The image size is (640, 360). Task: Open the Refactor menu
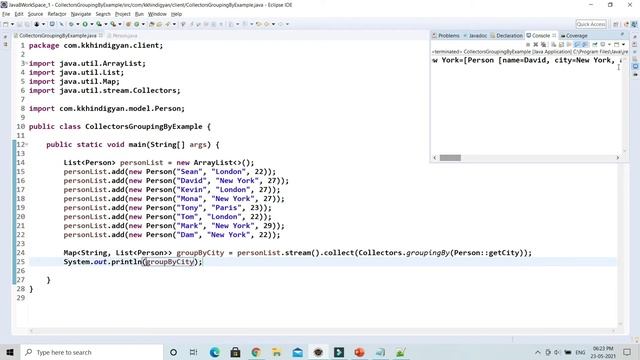coord(57,14)
